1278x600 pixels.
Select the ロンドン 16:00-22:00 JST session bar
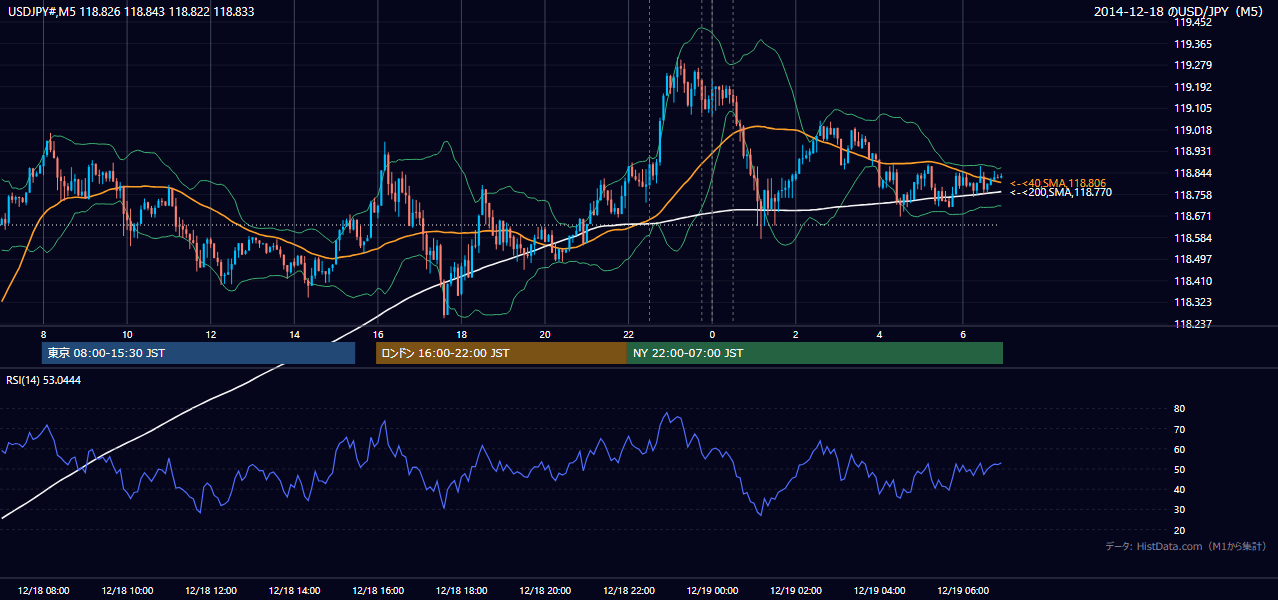coord(501,353)
